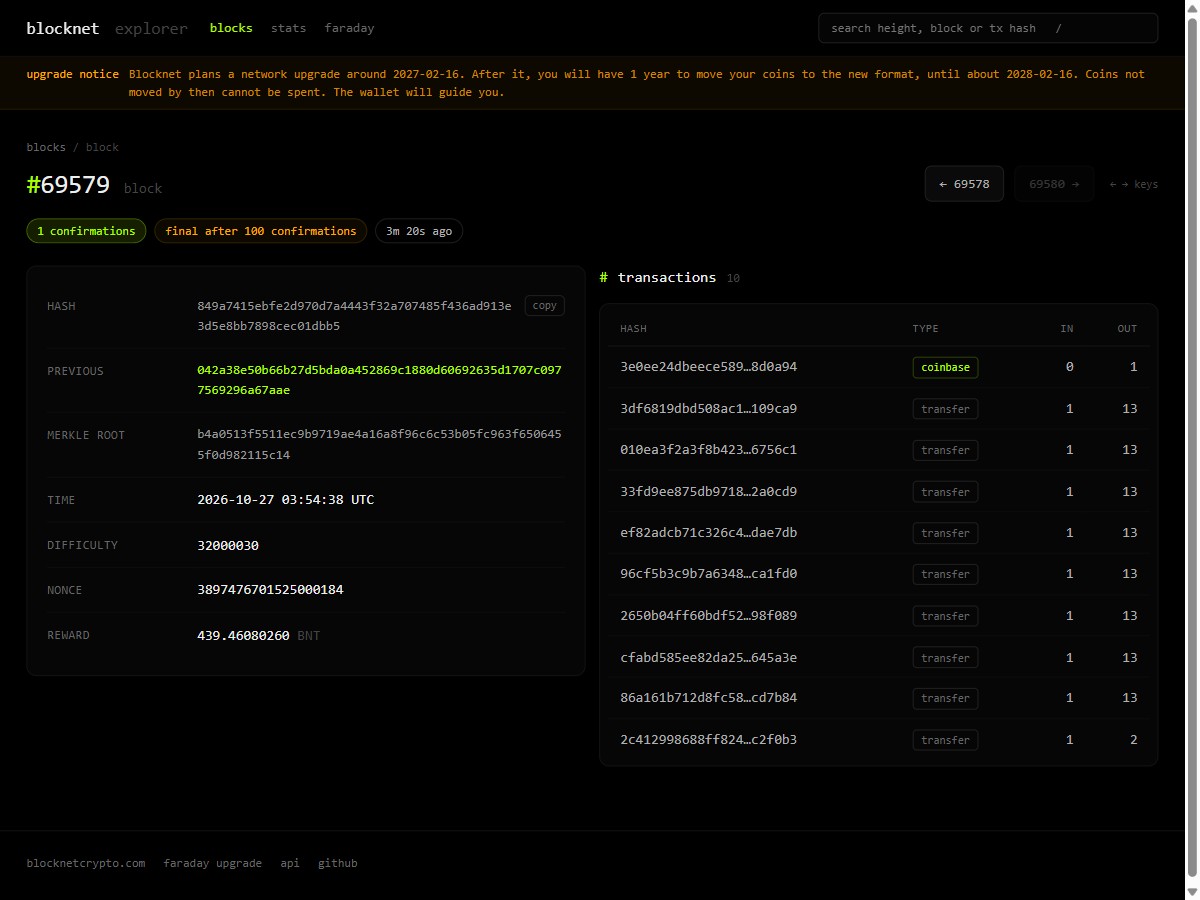Open transaction 2c412998688ff824…c2f0b3
This screenshot has height=900, width=1200.
point(709,740)
